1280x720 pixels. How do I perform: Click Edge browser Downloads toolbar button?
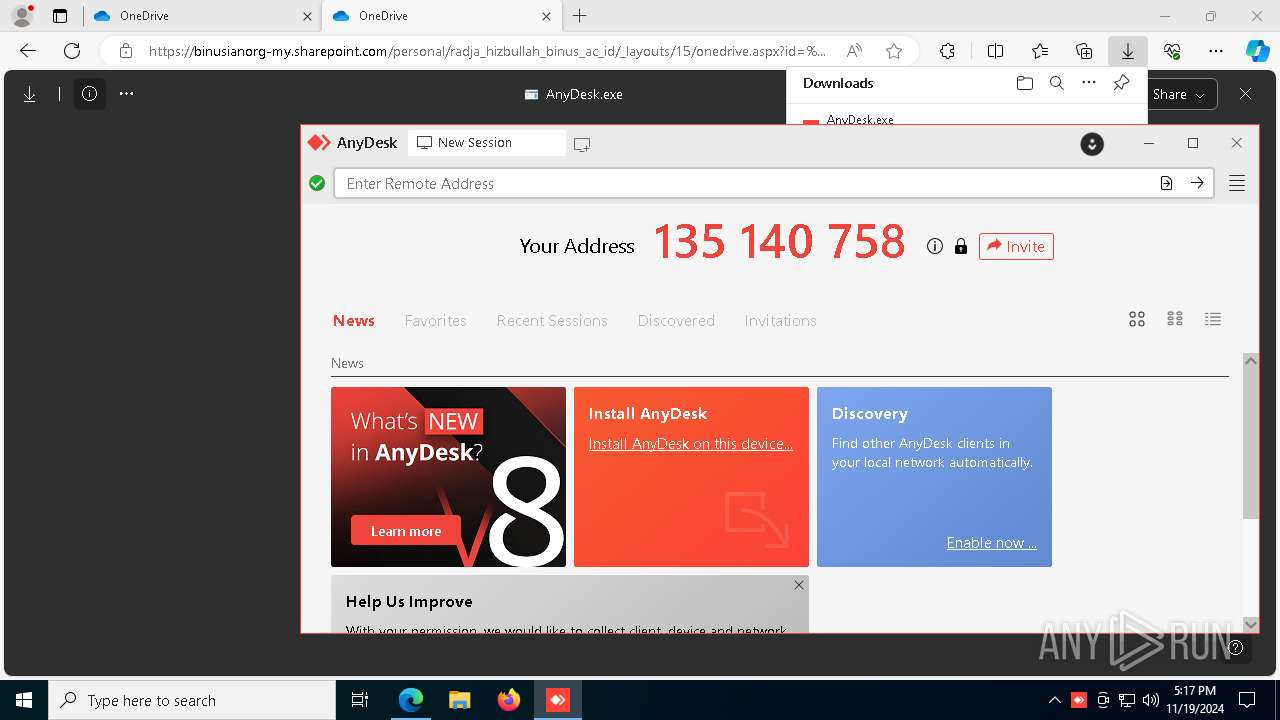click(x=1128, y=51)
